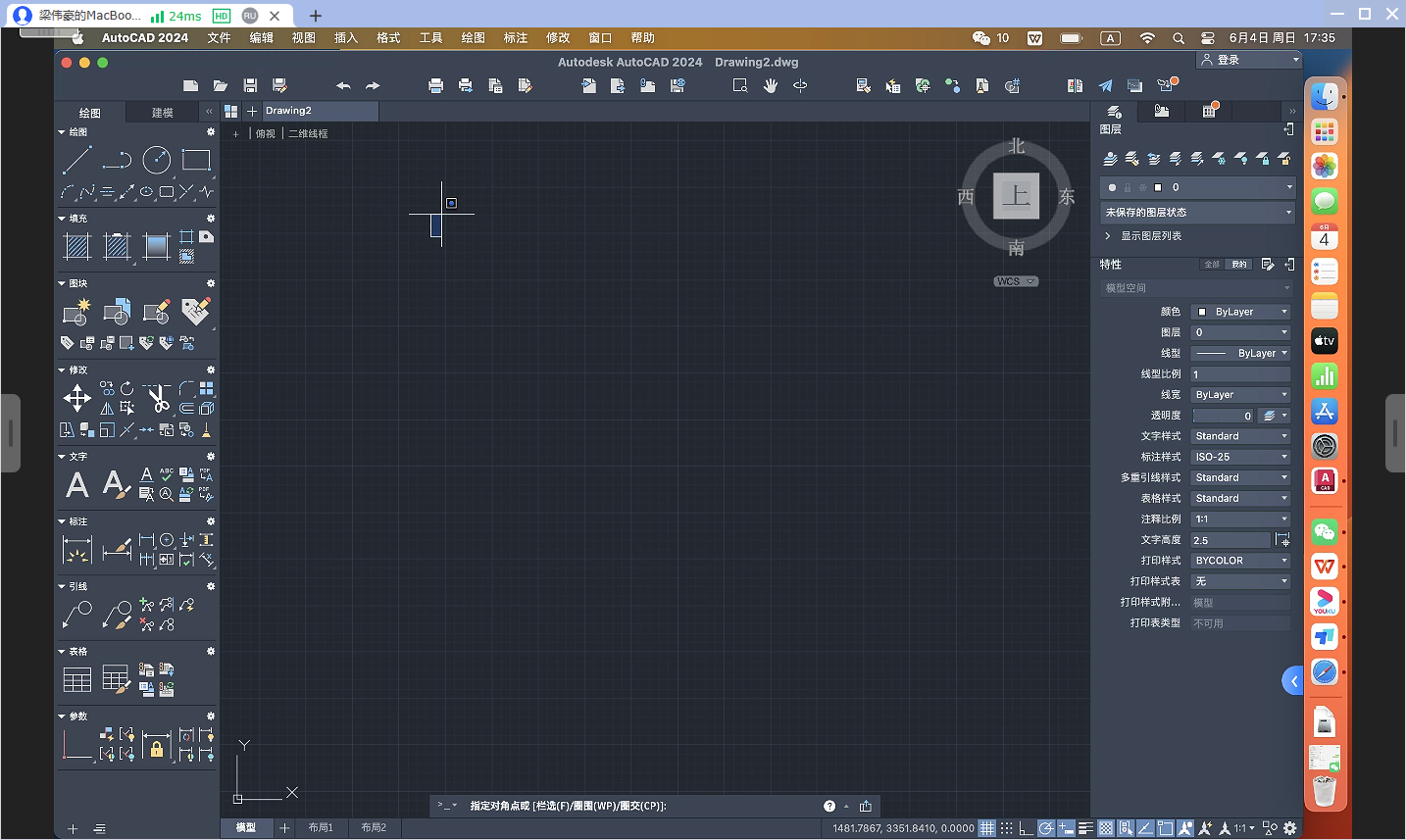Viewport: 1406px width, 840px height.
Task: Toggle object snap in status bar
Action: coord(1166,828)
